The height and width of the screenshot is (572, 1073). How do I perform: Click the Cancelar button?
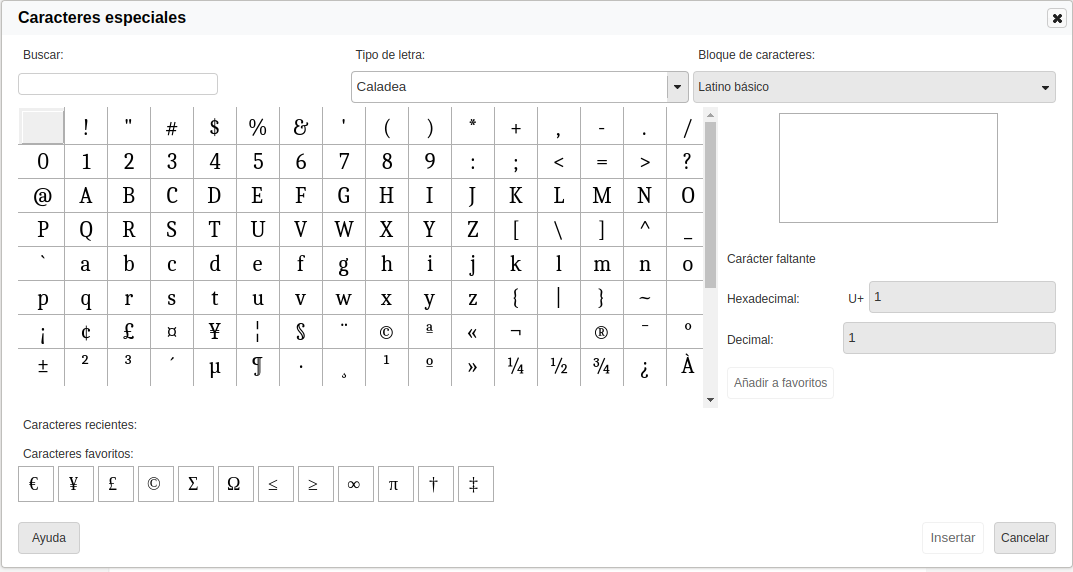coord(1025,538)
